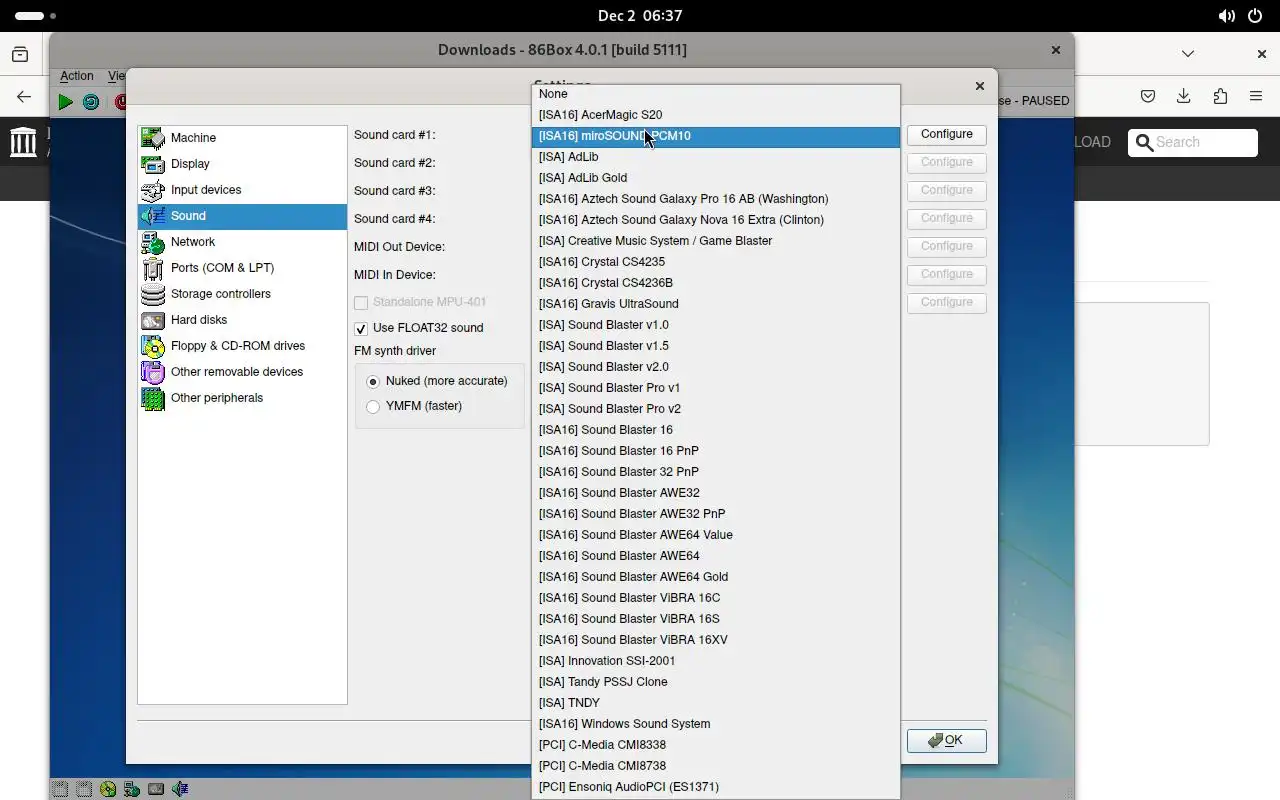Select Nuked (more accurate) FM synth driver
The image size is (1280, 800).
point(373,382)
